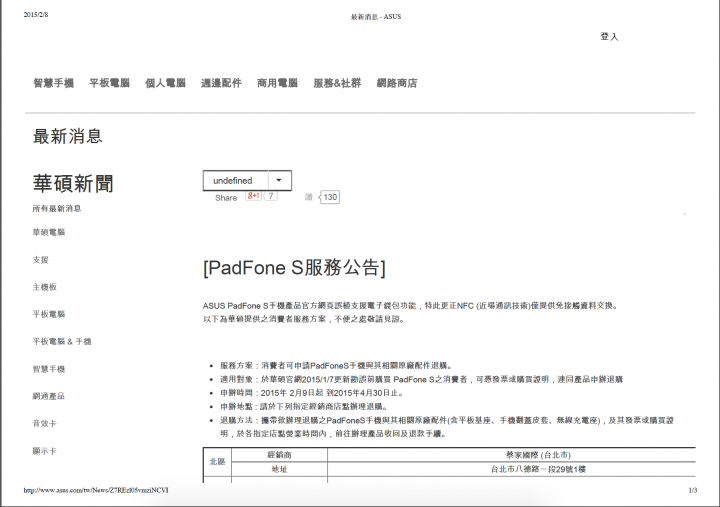Select 智慧手機 in the sidebar list
Screen dimensions: 720x507
49,369
